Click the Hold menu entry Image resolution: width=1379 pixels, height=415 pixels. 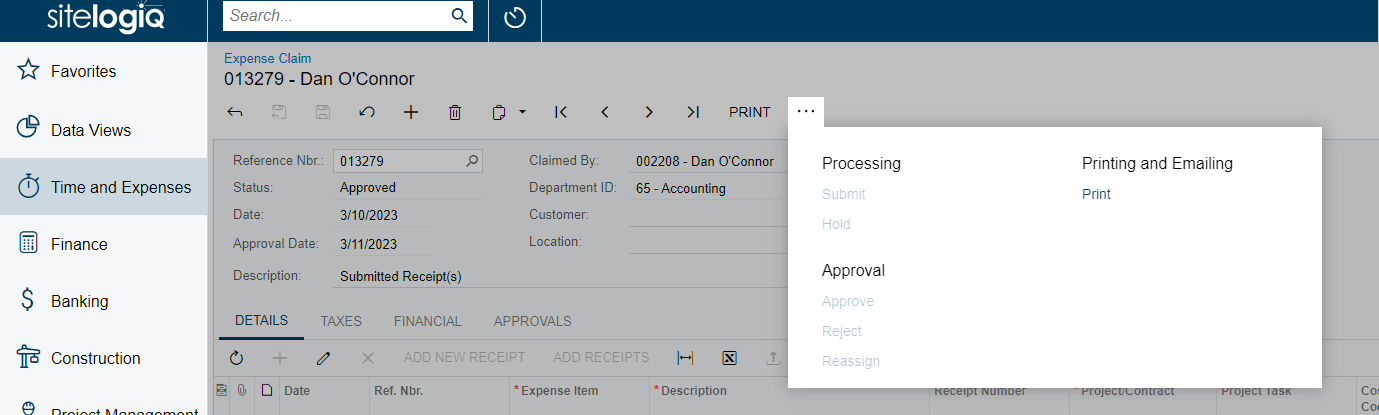pos(836,224)
